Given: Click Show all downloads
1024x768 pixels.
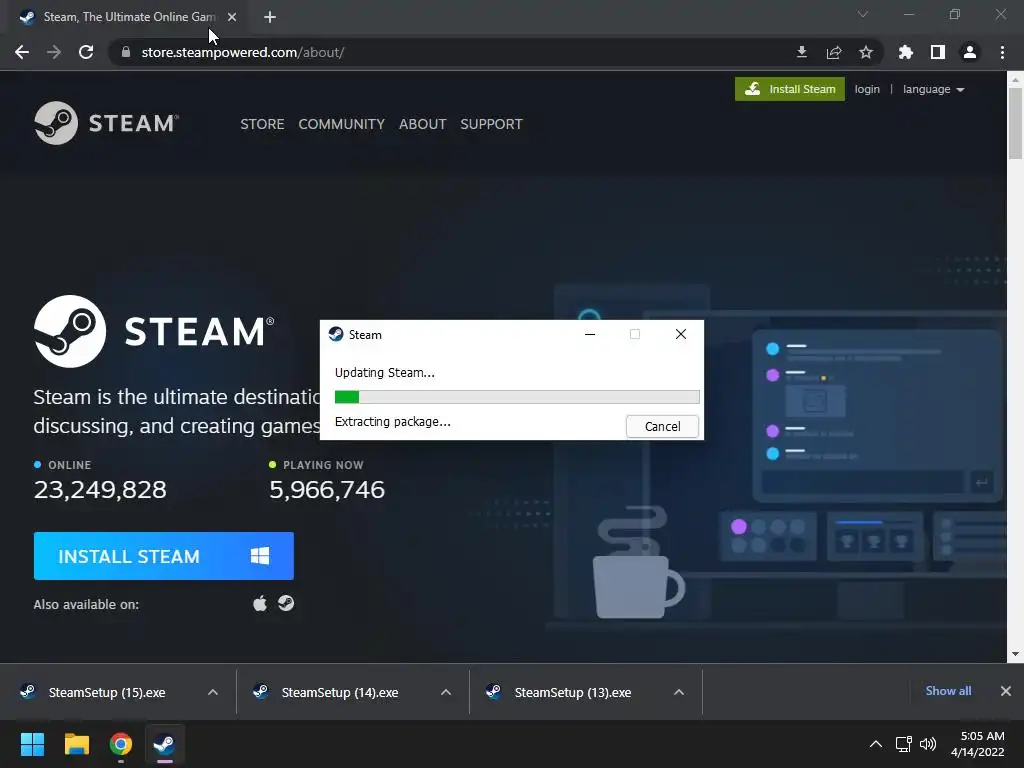Looking at the screenshot, I should tap(948, 691).
